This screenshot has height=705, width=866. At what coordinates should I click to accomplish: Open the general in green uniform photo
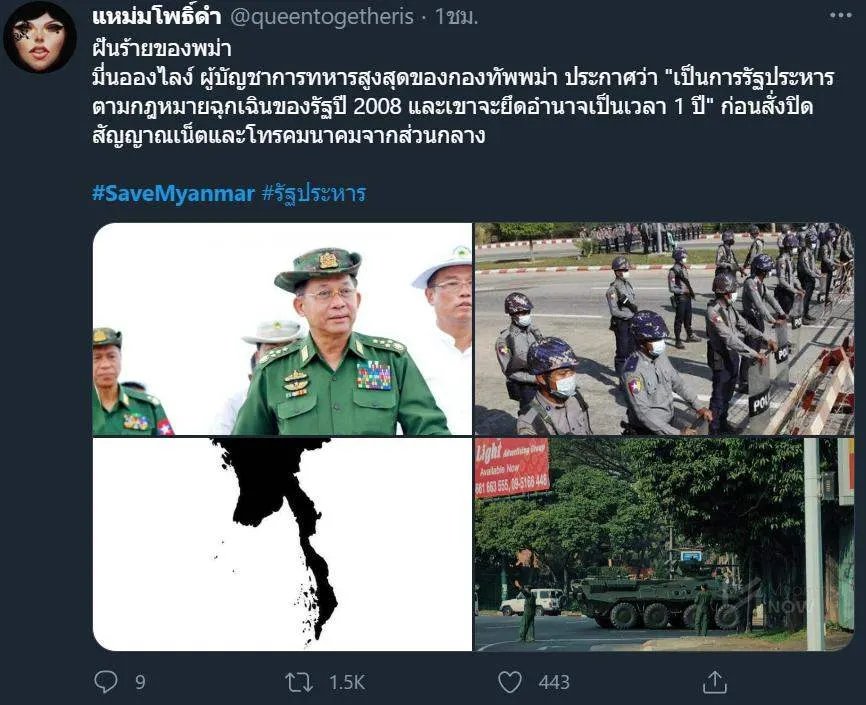(x=282, y=329)
